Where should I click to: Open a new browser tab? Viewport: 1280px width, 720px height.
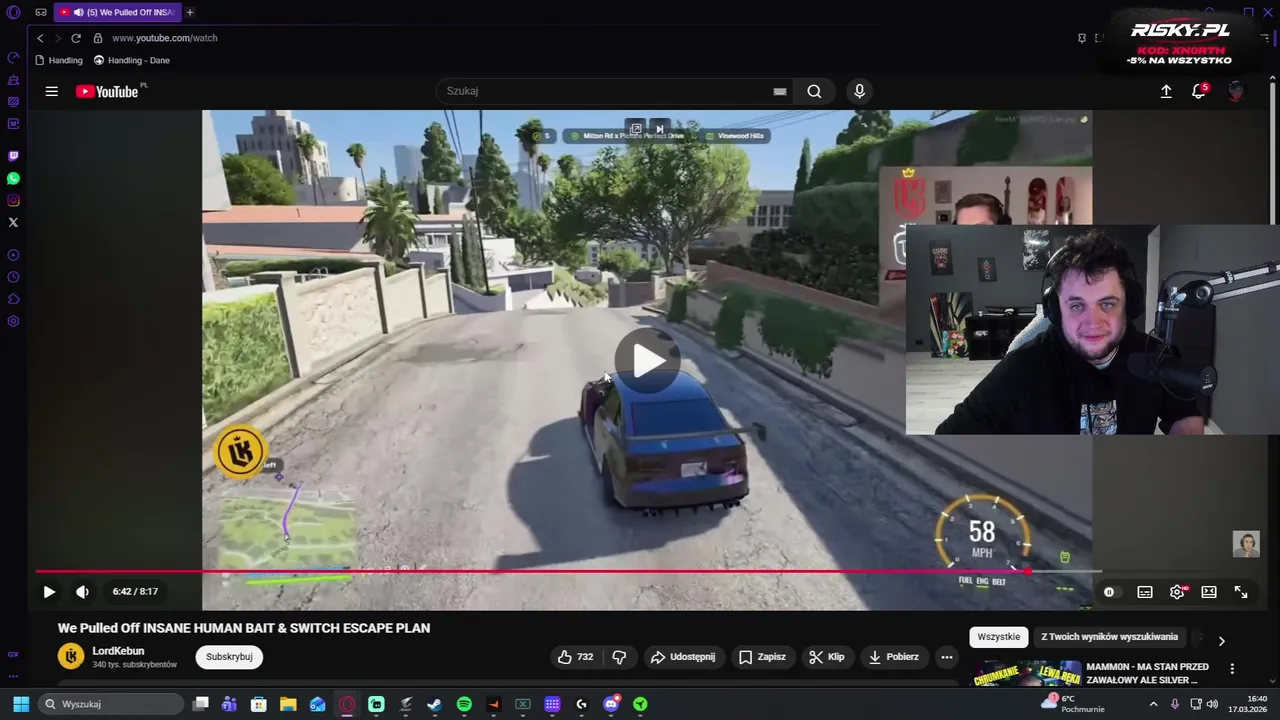click(x=189, y=12)
